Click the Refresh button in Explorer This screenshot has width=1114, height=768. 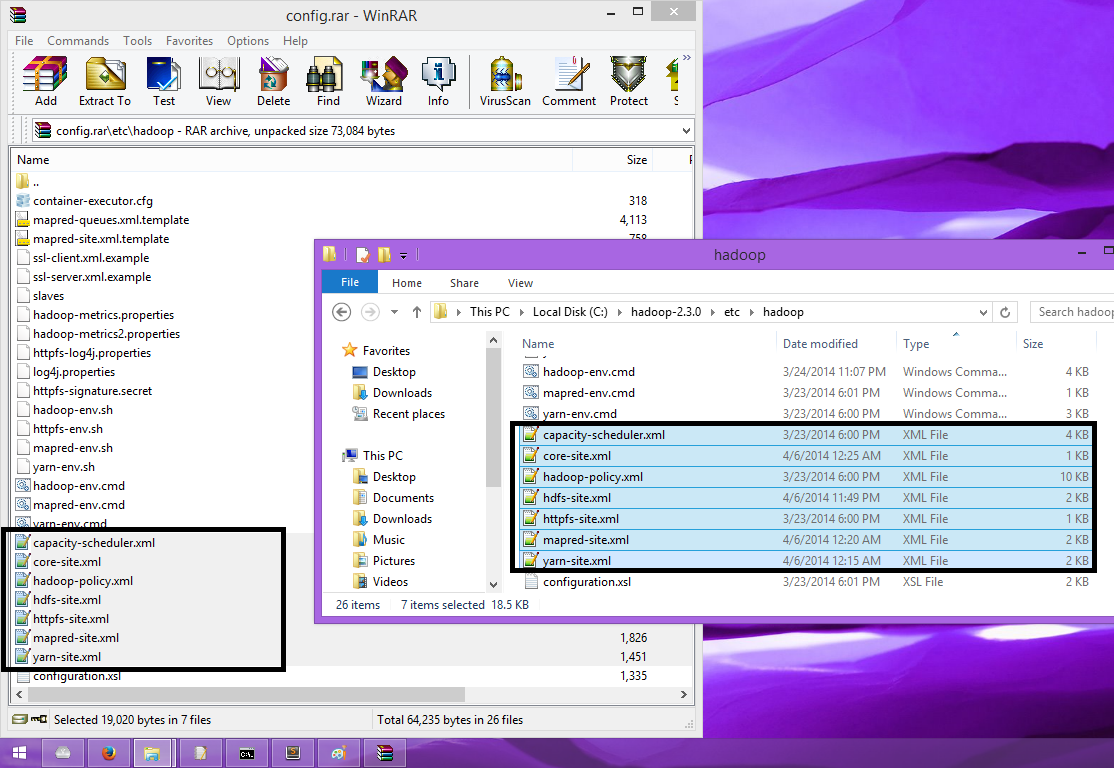[1005, 313]
